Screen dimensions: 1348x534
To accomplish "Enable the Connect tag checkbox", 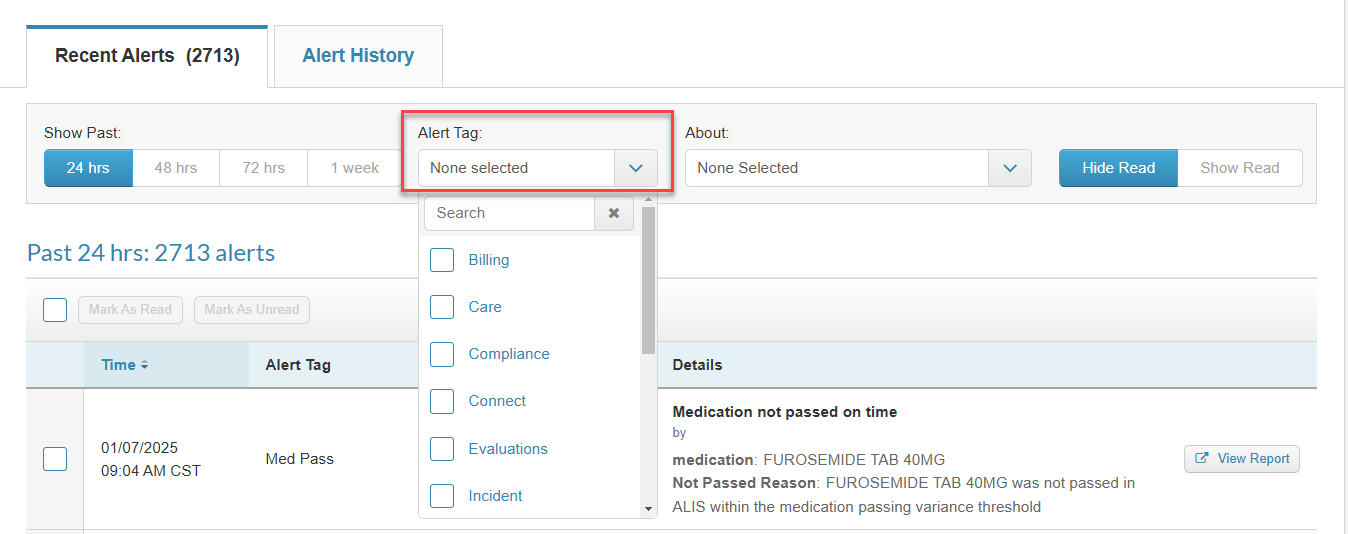I will 442,401.
